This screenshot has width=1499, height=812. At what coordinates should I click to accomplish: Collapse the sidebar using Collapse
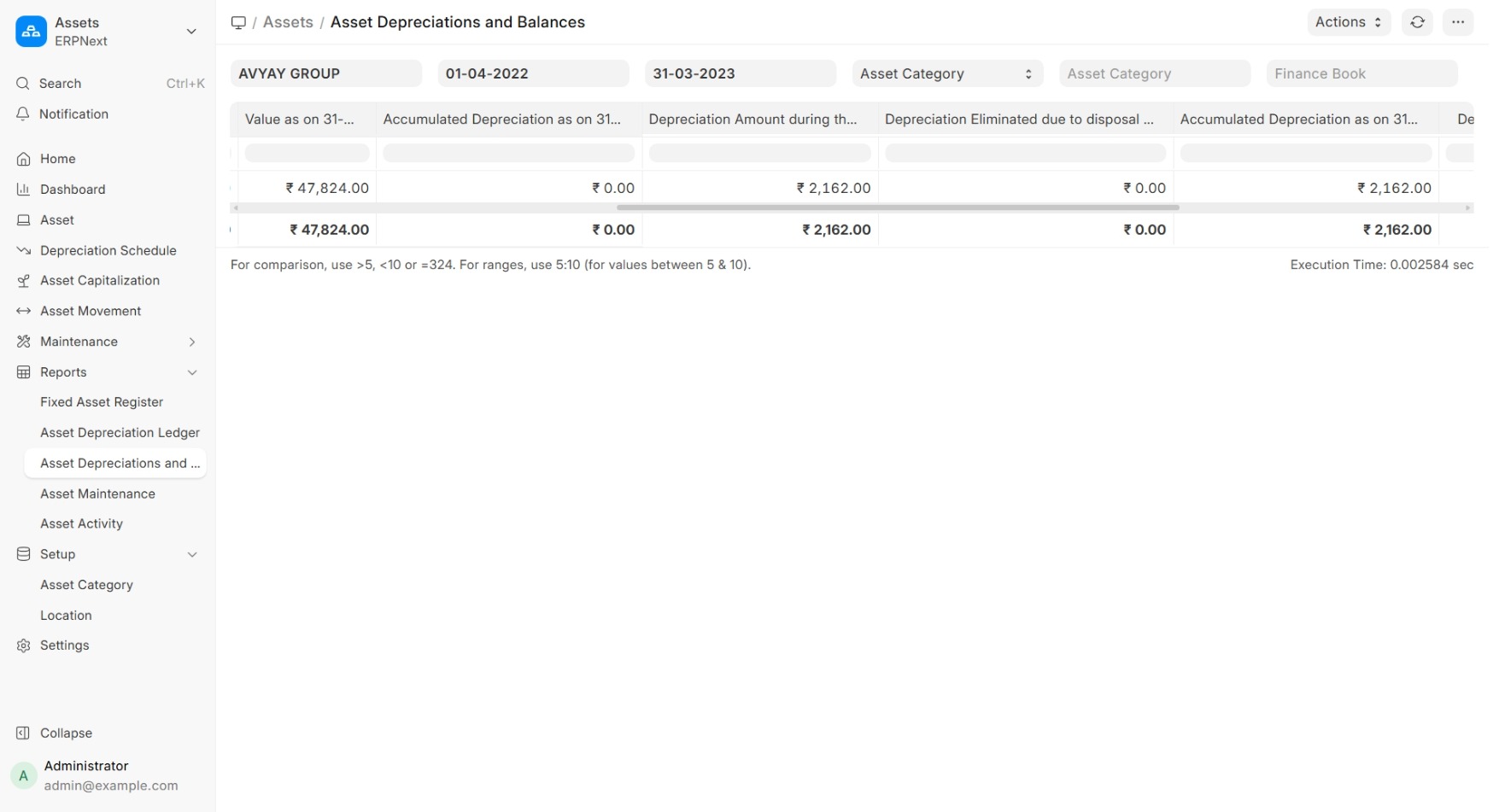click(x=66, y=733)
